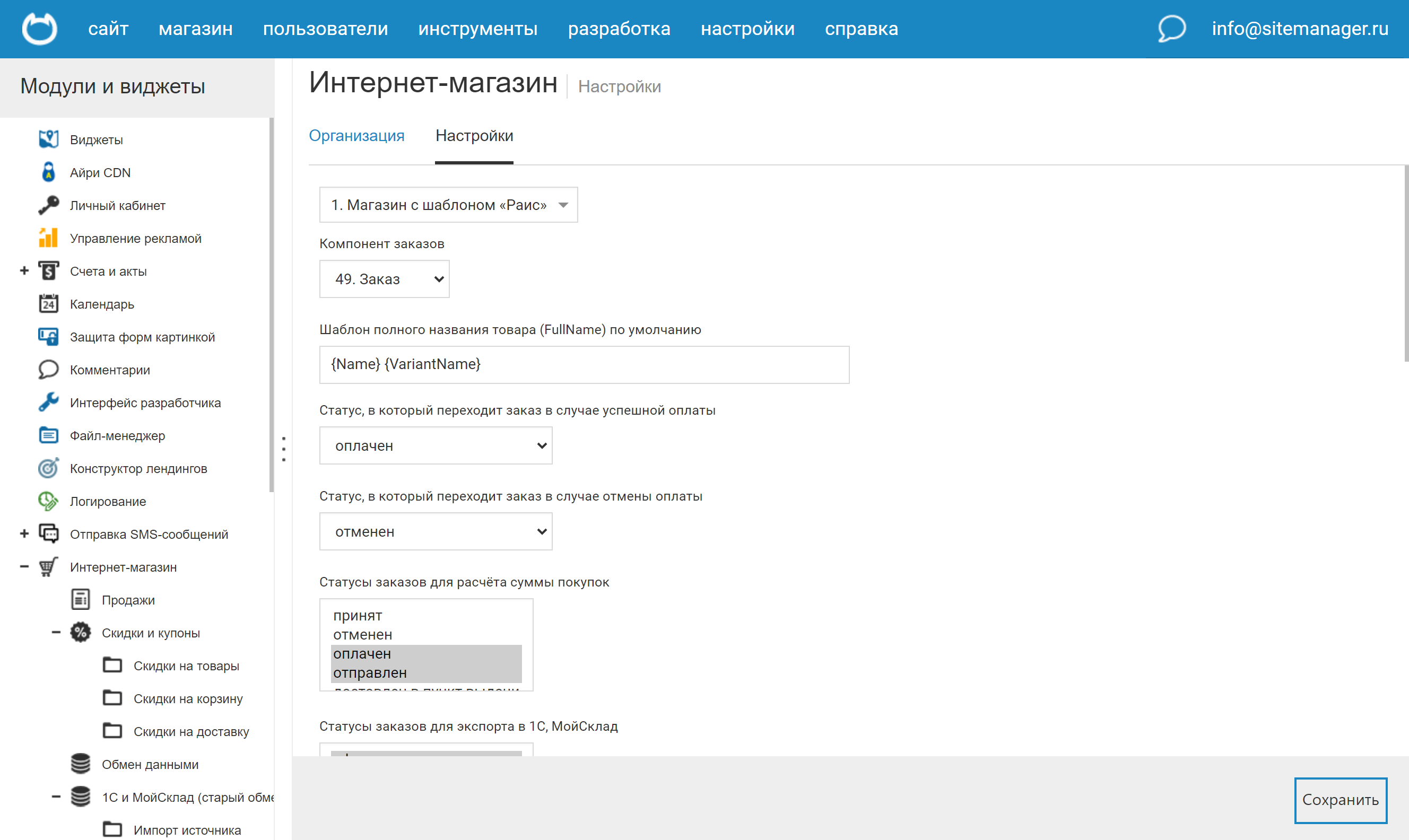Open Управление рекламой chart icon
Viewport: 1409px width, 840px height.
click(49, 238)
